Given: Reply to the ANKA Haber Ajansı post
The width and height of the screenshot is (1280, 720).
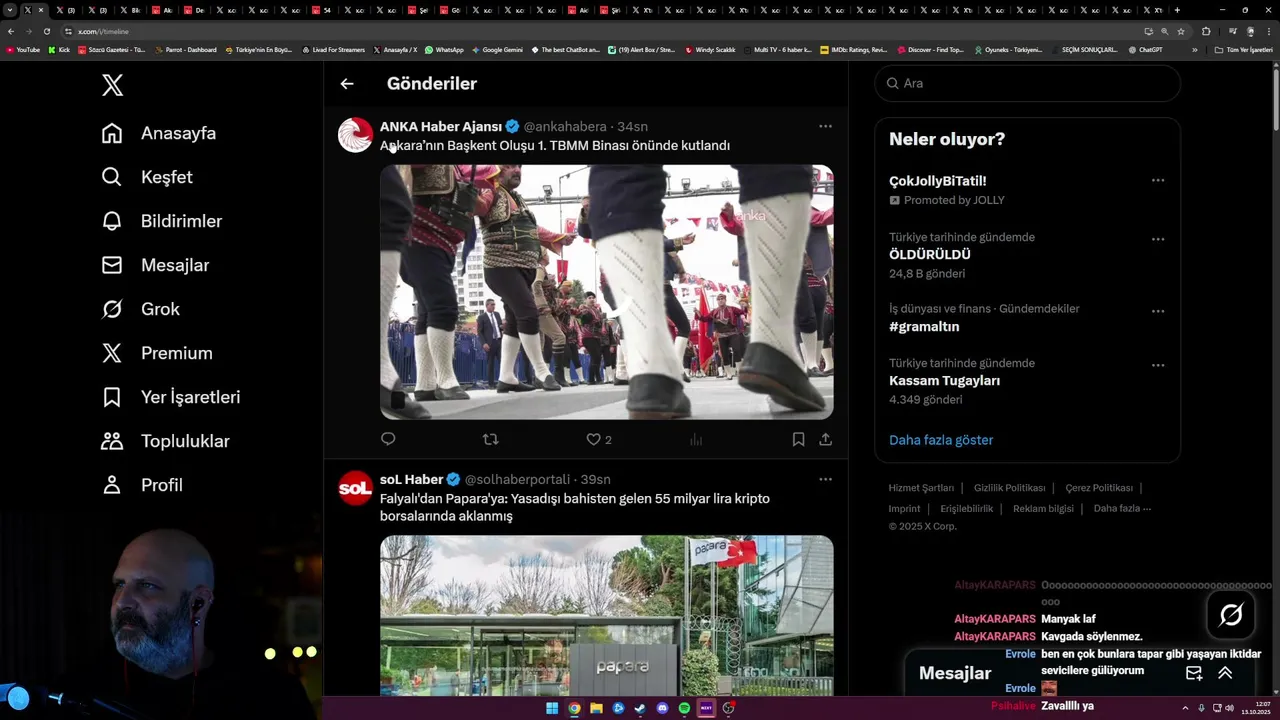Looking at the screenshot, I should click(x=388, y=439).
